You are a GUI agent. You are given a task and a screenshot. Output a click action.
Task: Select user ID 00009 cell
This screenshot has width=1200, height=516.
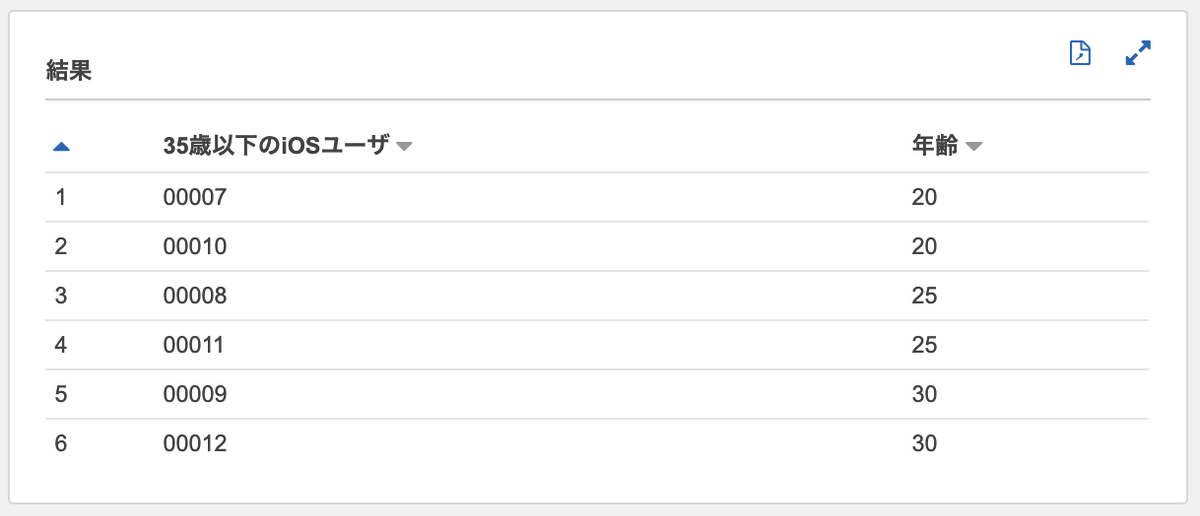(195, 395)
